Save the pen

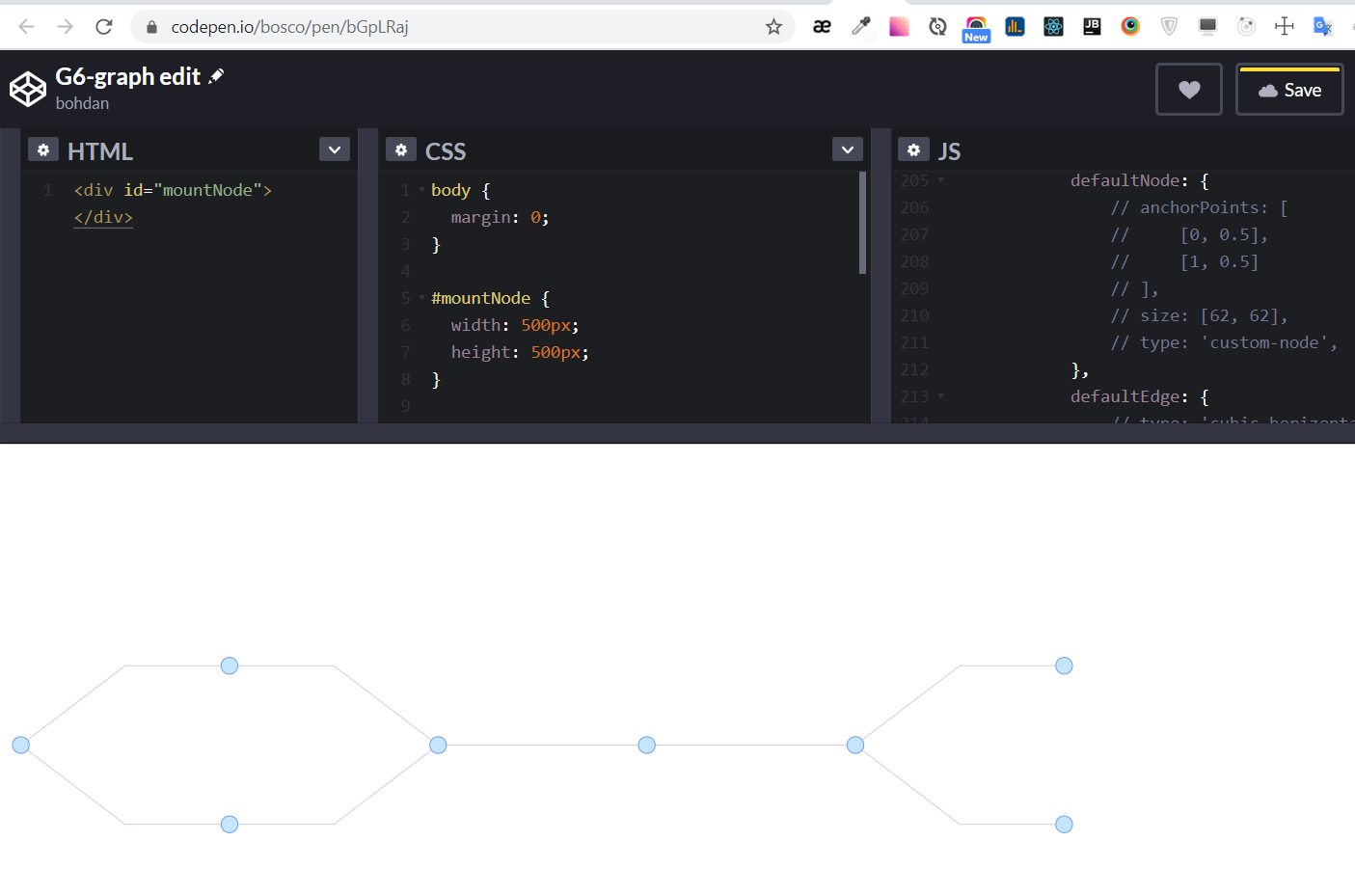click(x=1289, y=89)
